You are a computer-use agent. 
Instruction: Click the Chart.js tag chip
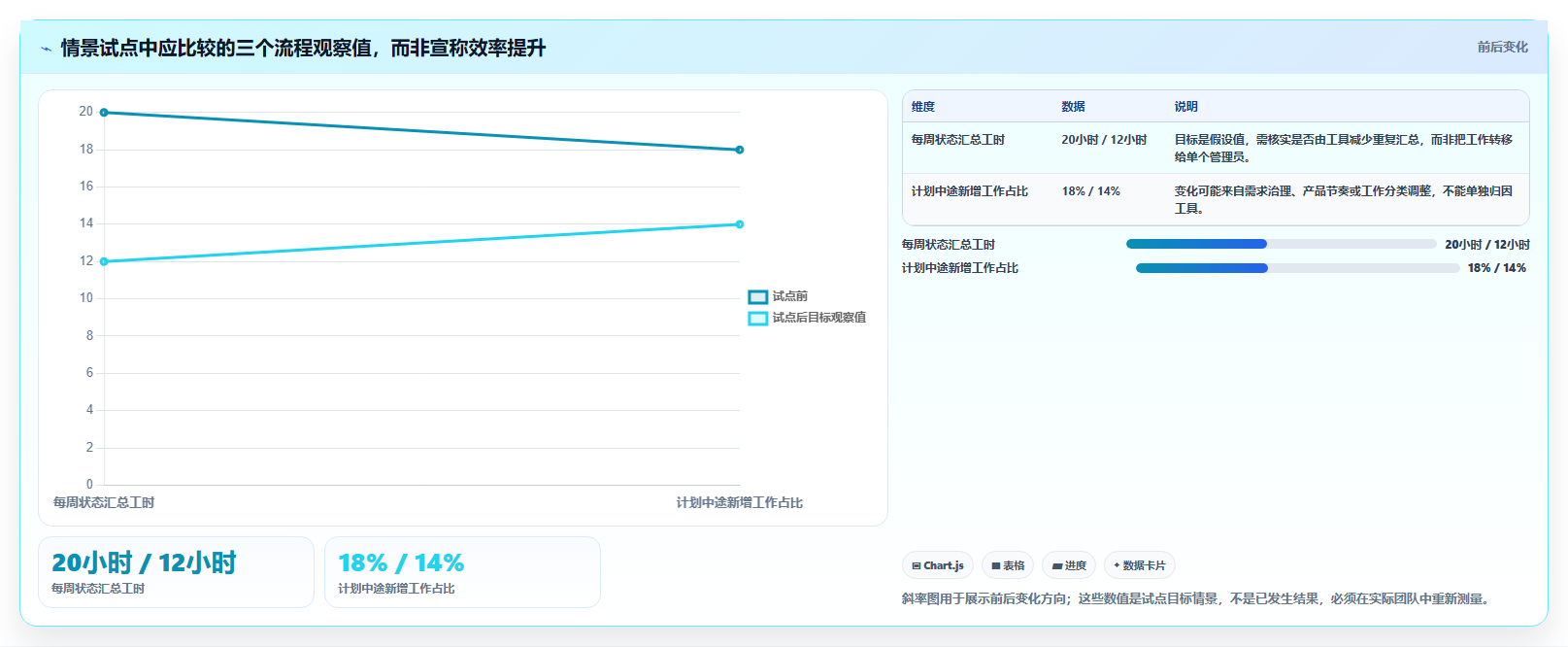pos(938,565)
